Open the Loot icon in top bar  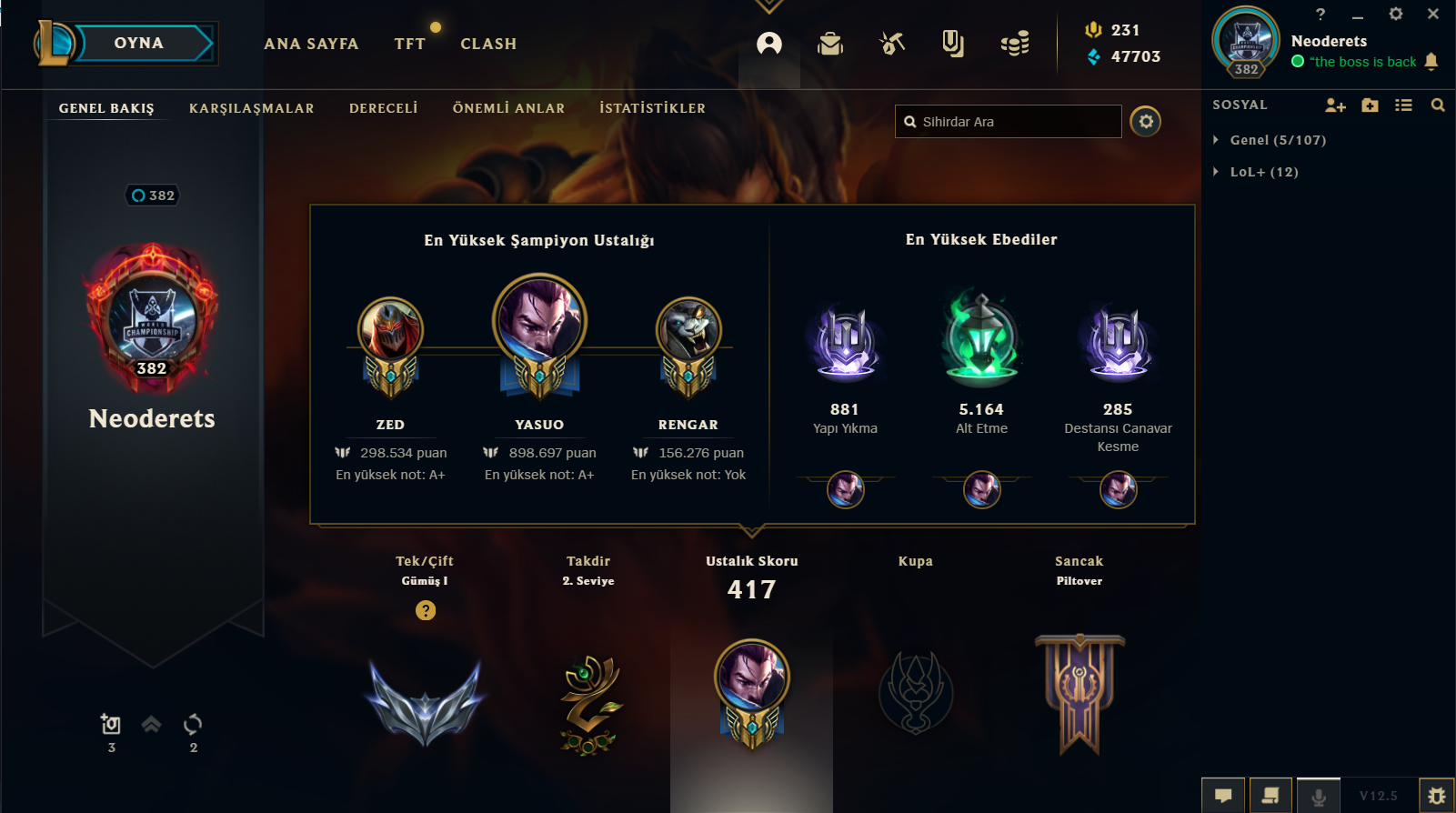tap(953, 44)
